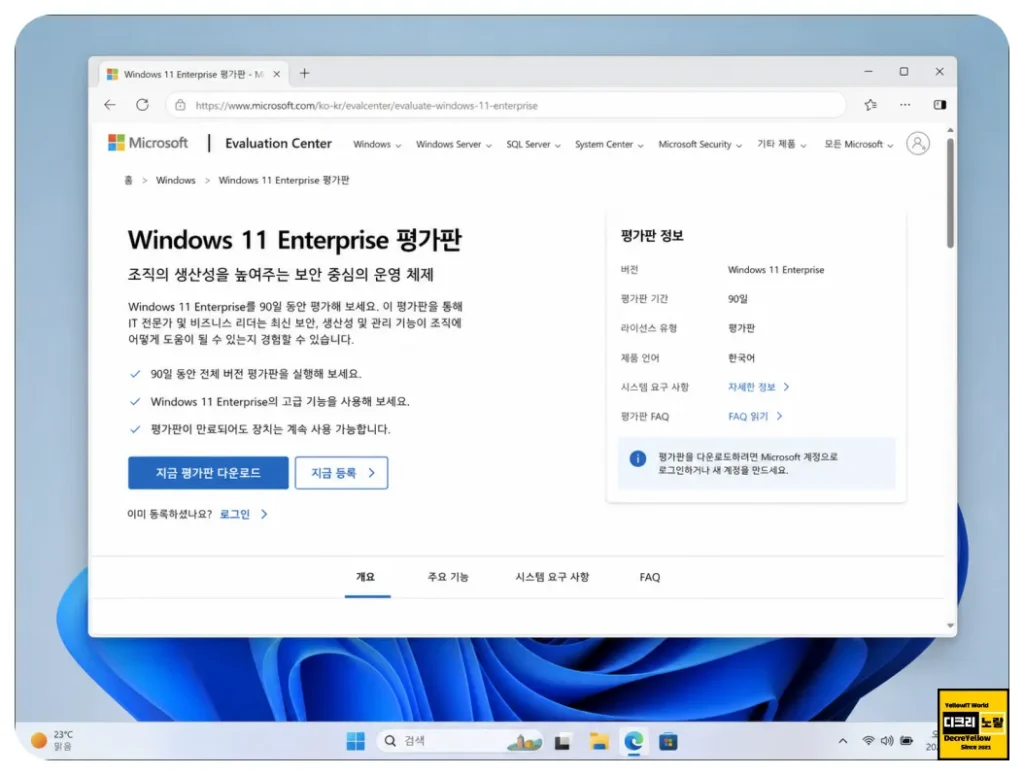The image size is (1024, 775).
Task: Click the 지금 등록 button
Action: click(x=342, y=473)
